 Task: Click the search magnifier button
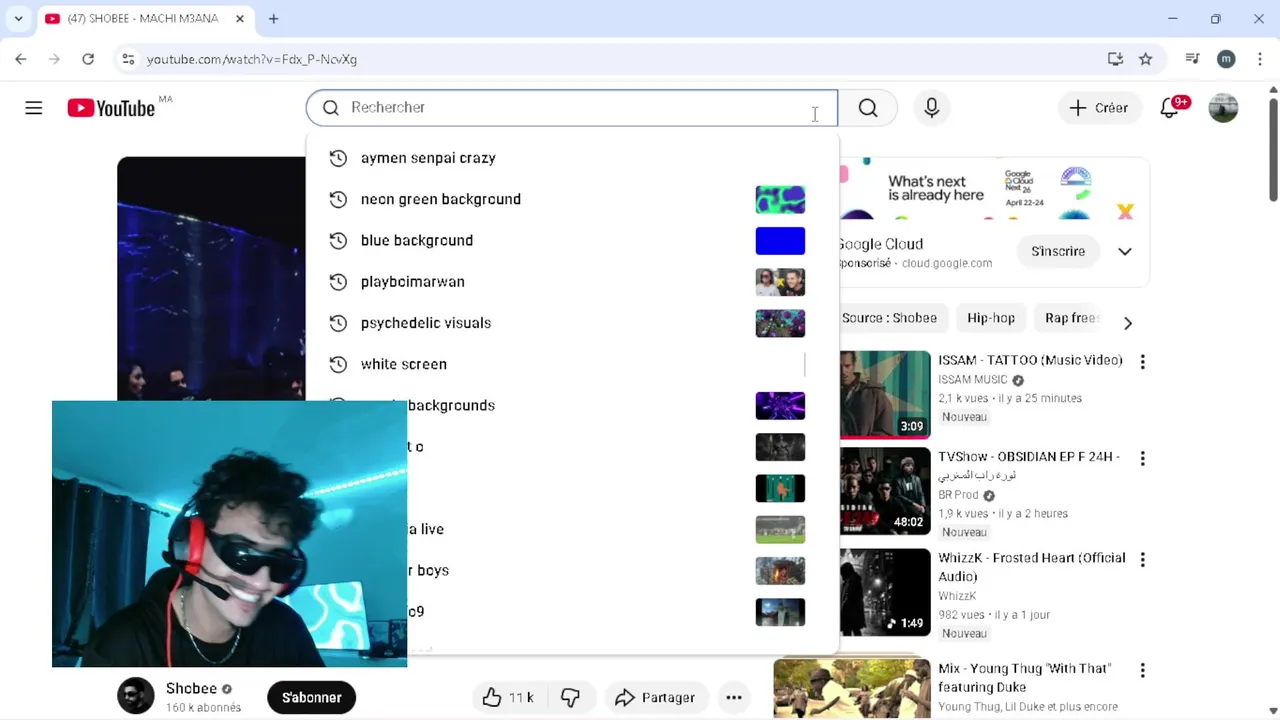[868, 108]
